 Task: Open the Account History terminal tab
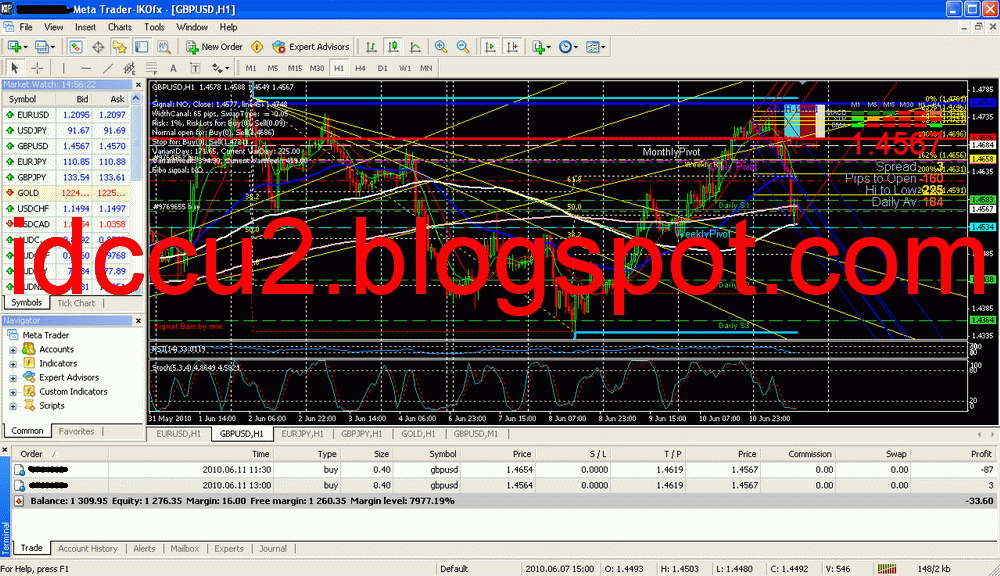tap(88, 549)
